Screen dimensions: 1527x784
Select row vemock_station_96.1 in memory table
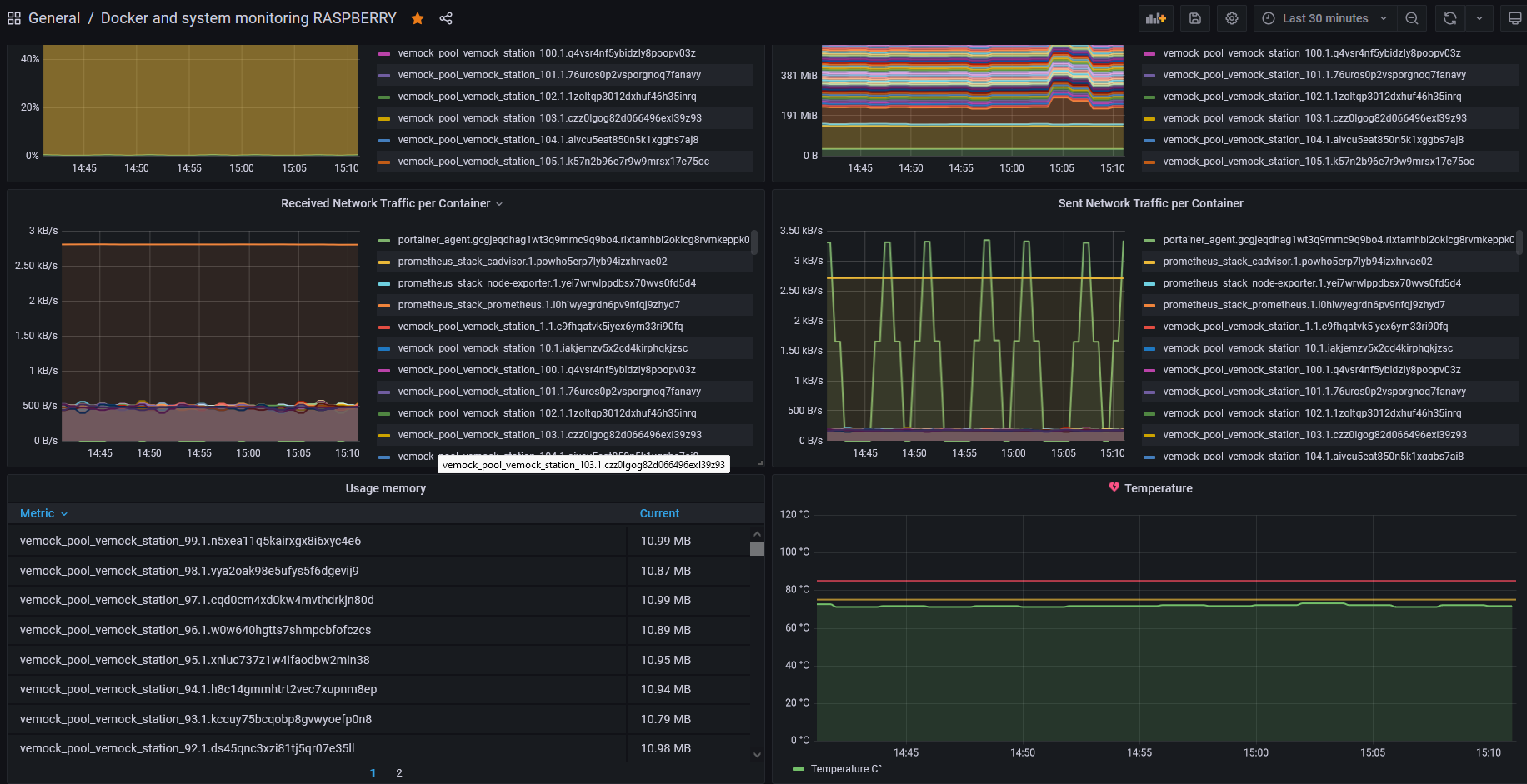point(379,630)
